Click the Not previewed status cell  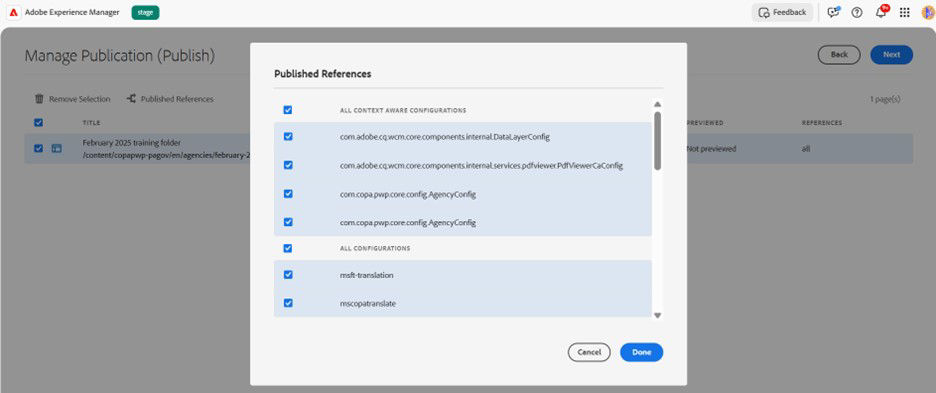click(711, 149)
